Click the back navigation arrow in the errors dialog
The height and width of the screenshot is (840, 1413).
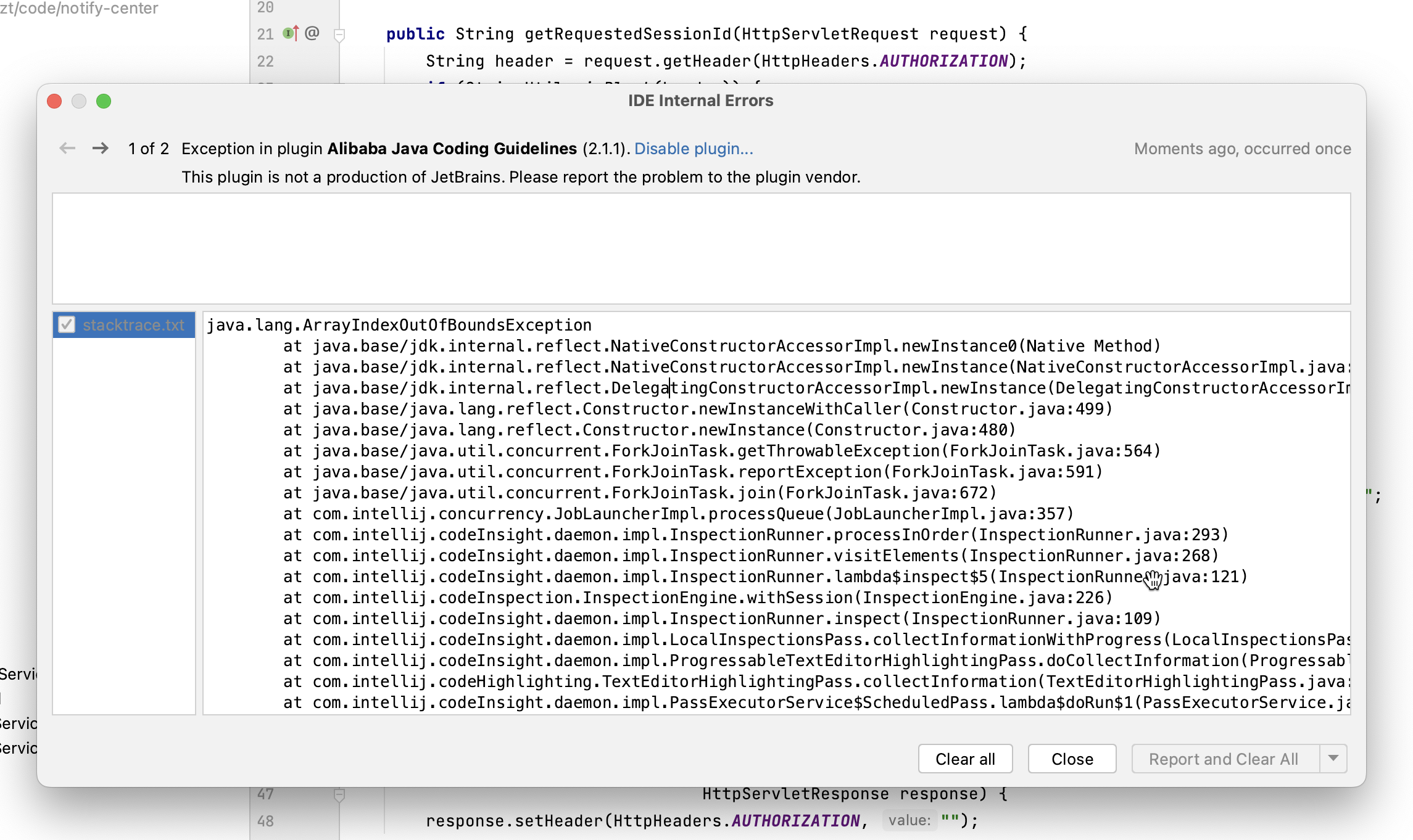(x=67, y=148)
